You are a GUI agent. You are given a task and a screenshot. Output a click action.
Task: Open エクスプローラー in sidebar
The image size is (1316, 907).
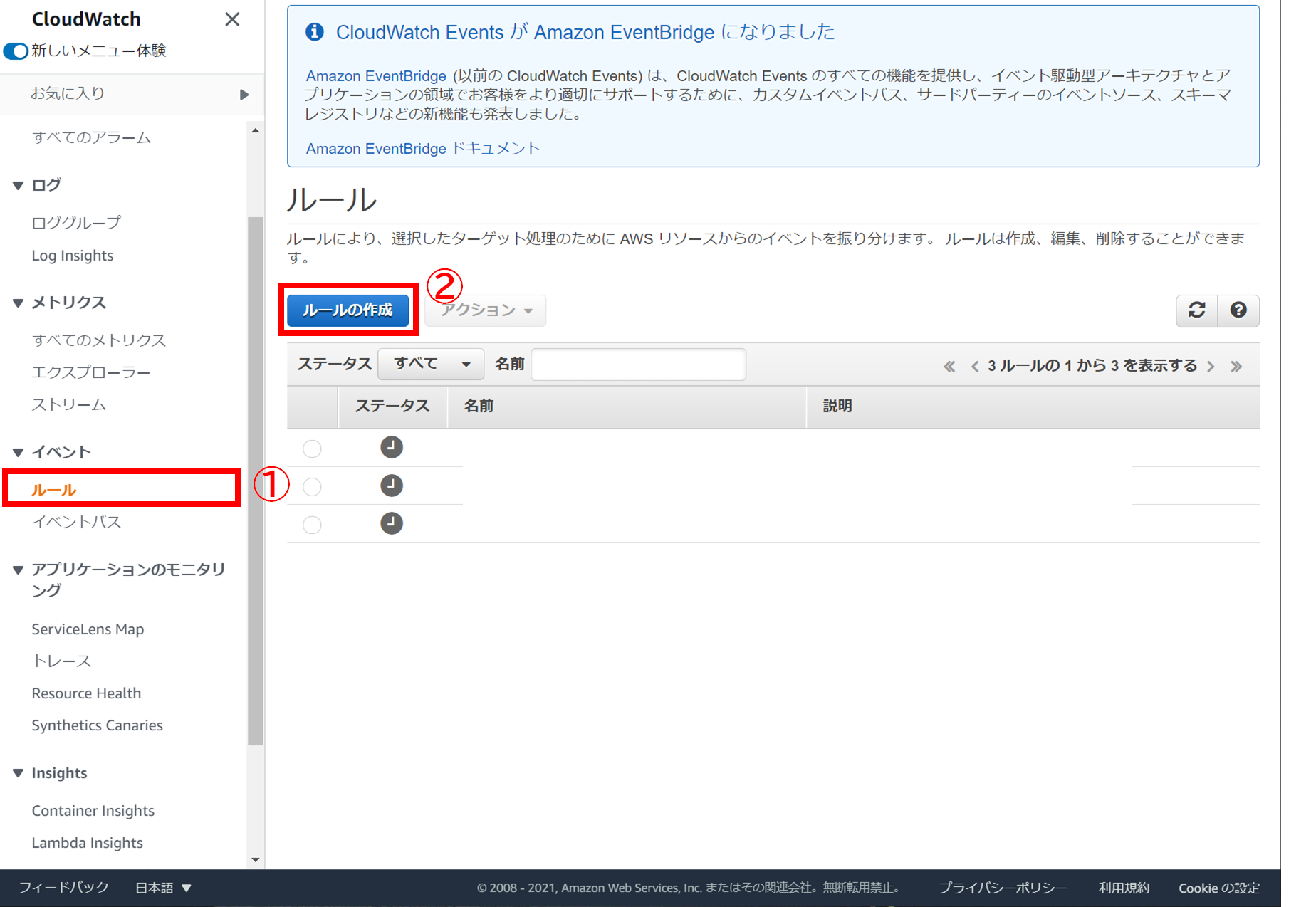(x=91, y=372)
